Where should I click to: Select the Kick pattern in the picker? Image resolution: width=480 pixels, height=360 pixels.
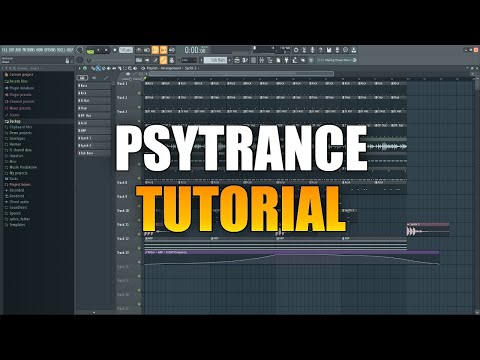click(x=94, y=93)
